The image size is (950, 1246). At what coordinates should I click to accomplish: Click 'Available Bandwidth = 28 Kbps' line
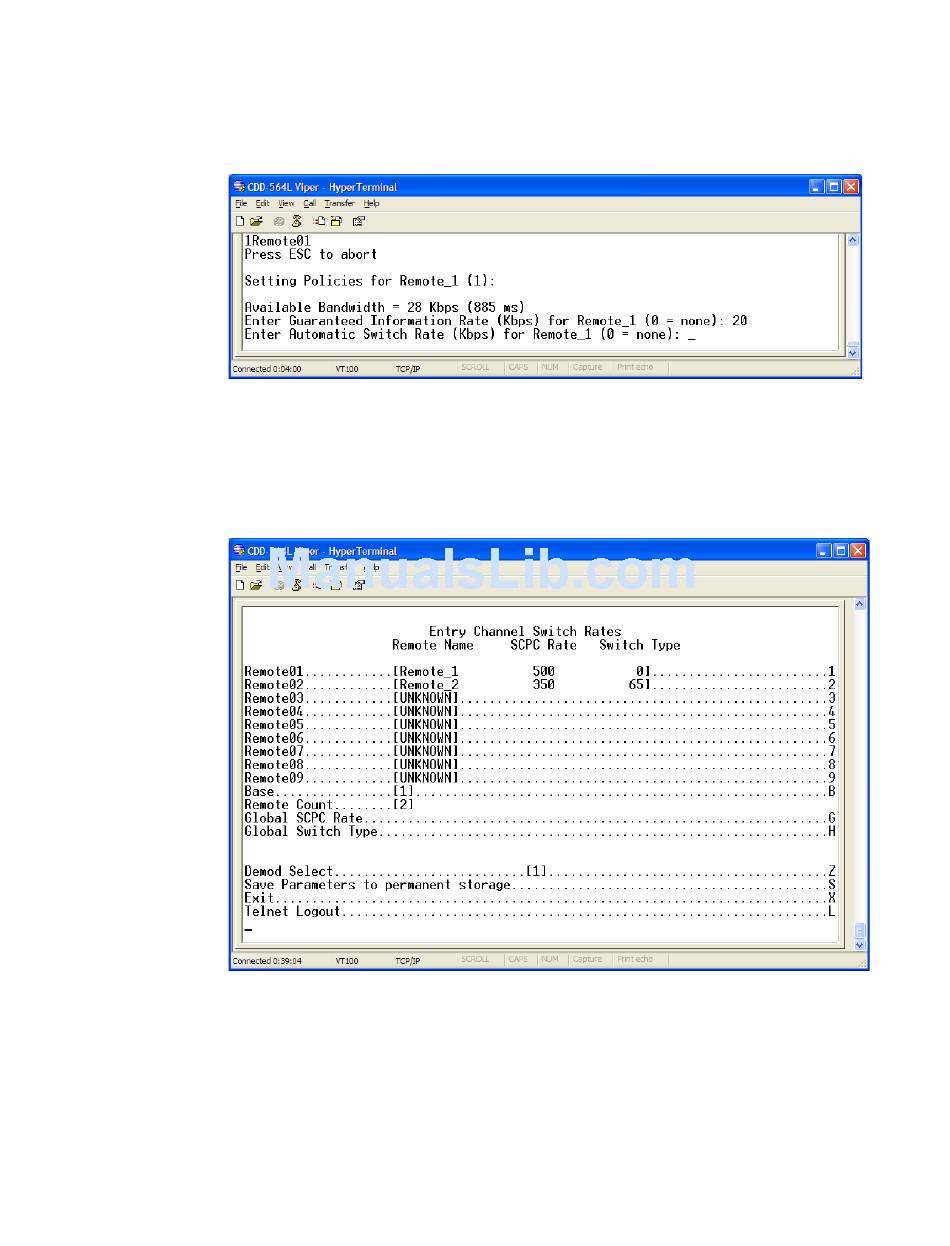click(x=385, y=308)
